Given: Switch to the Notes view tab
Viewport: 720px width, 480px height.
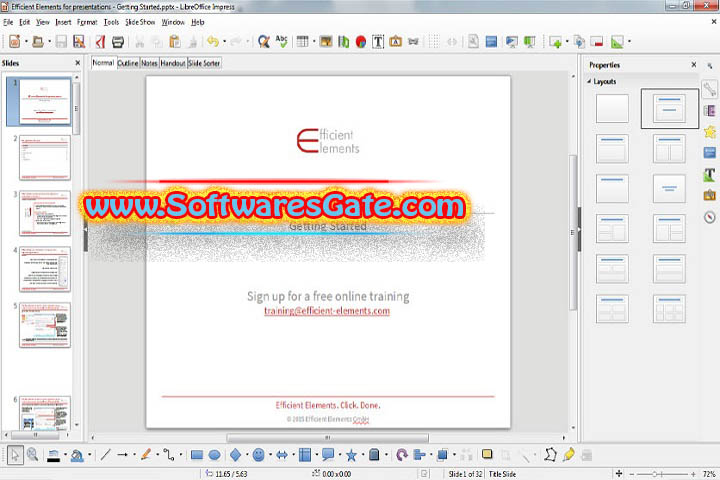Looking at the screenshot, I should 149,63.
